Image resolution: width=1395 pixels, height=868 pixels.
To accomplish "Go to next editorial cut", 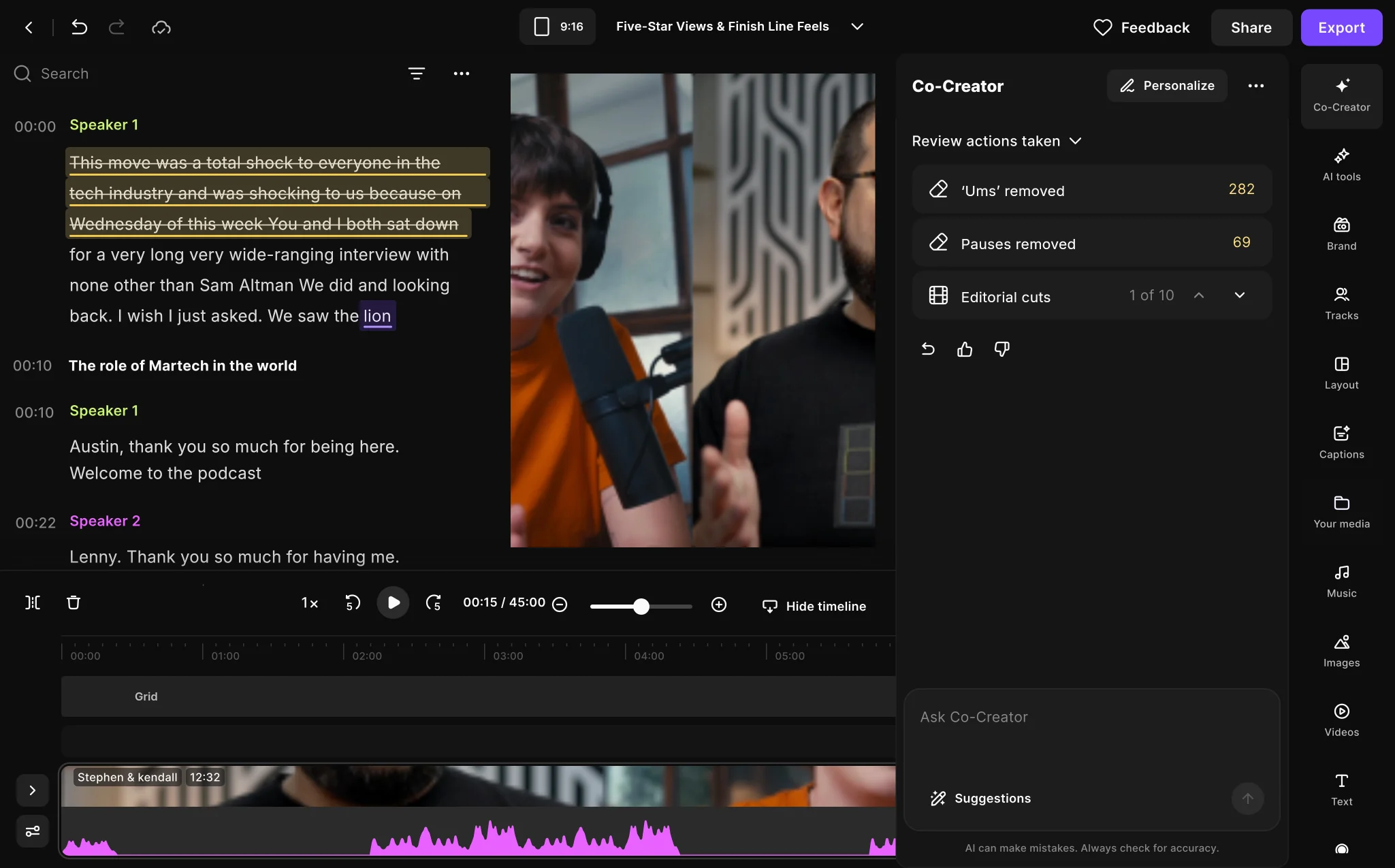I will pyautogui.click(x=1239, y=295).
